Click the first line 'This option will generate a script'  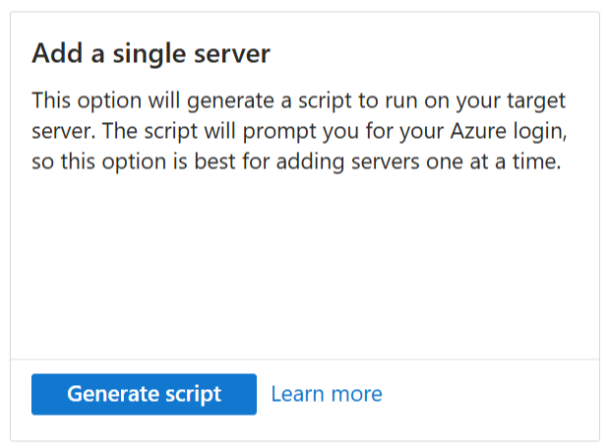pos(192,101)
